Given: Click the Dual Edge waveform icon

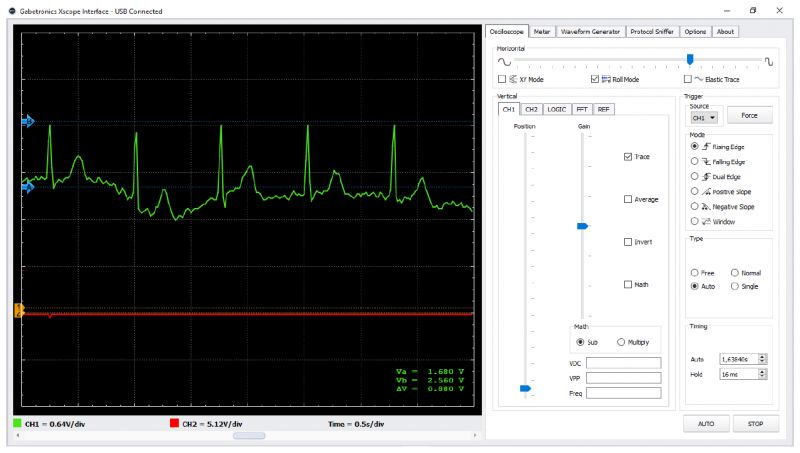Looking at the screenshot, I should 706,177.
